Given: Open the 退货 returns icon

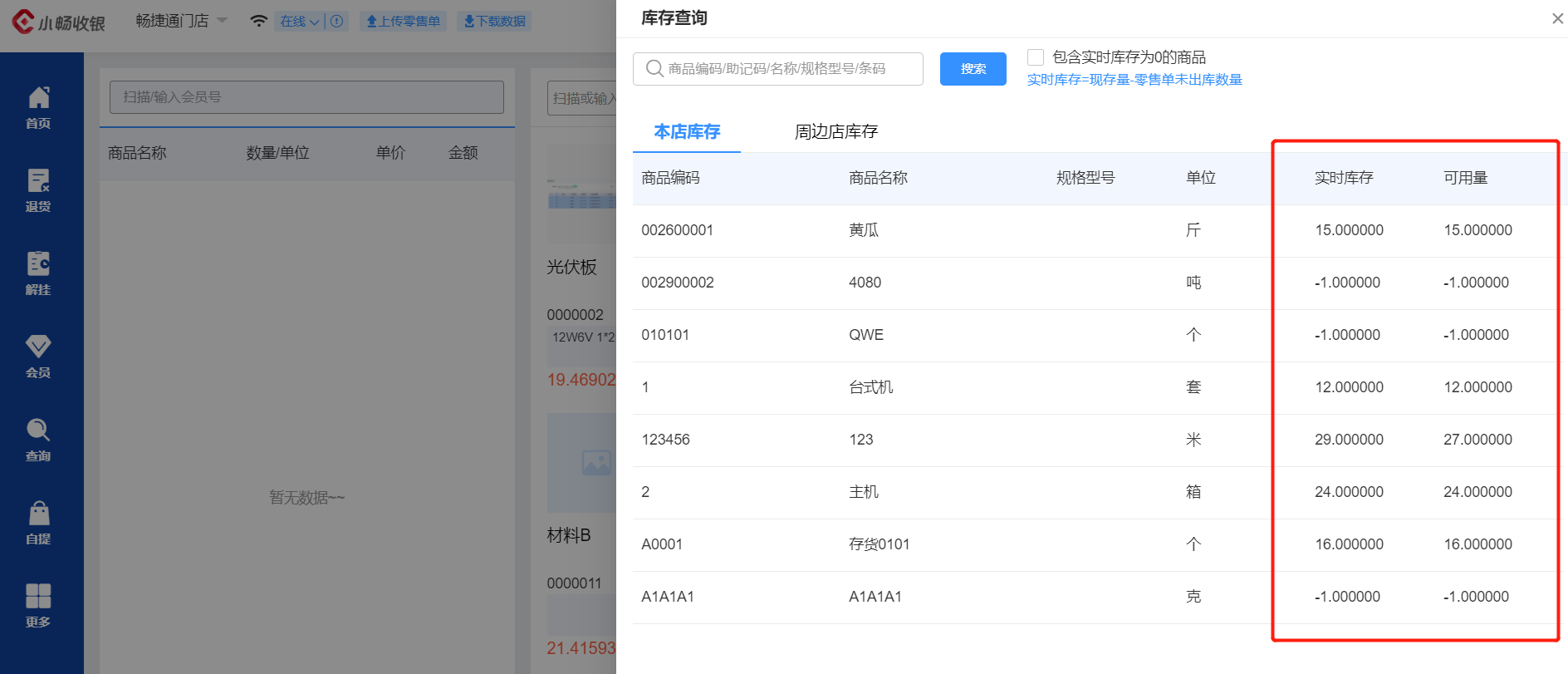Looking at the screenshot, I should [x=38, y=190].
